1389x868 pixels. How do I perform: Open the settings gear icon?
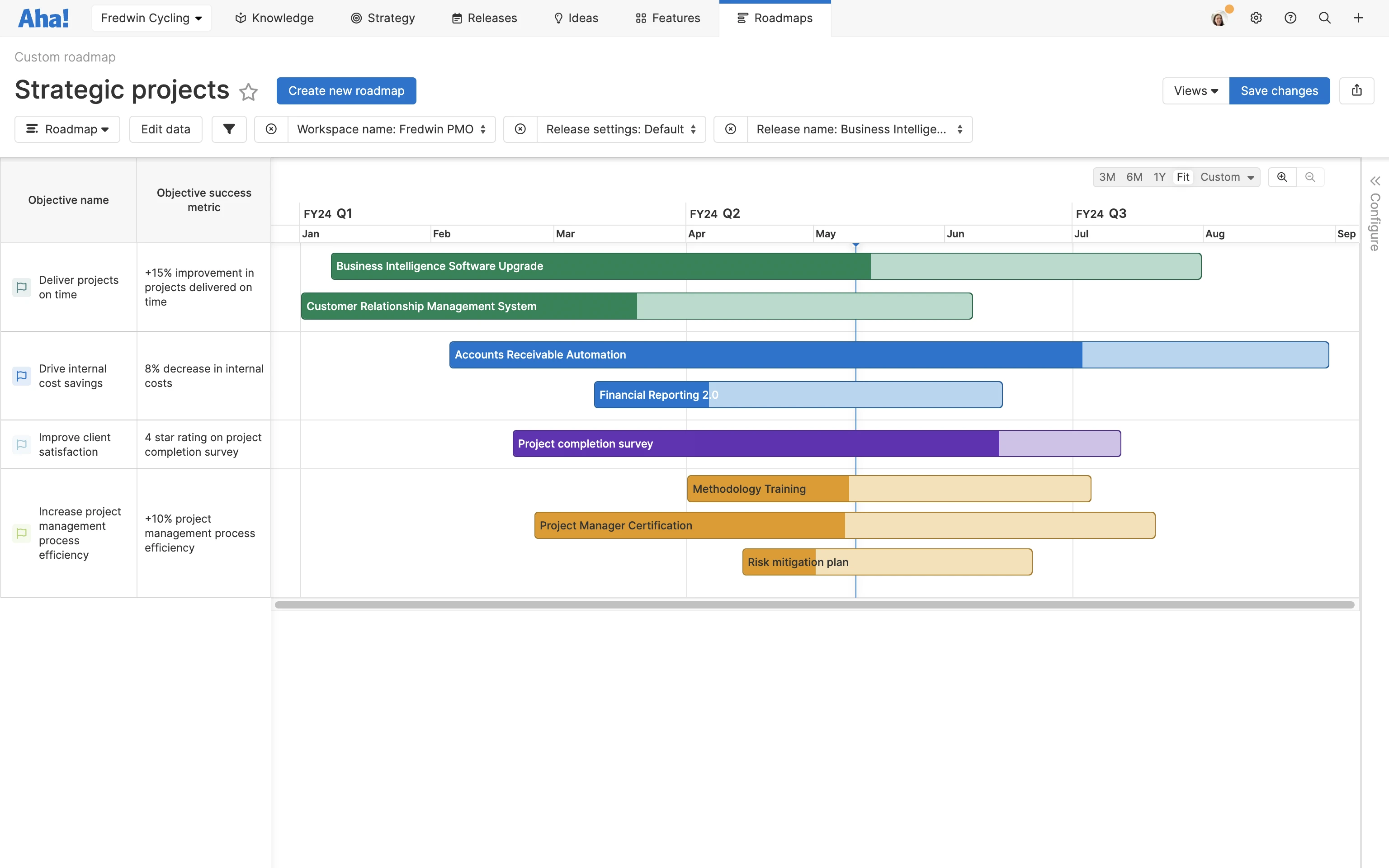point(1257,18)
